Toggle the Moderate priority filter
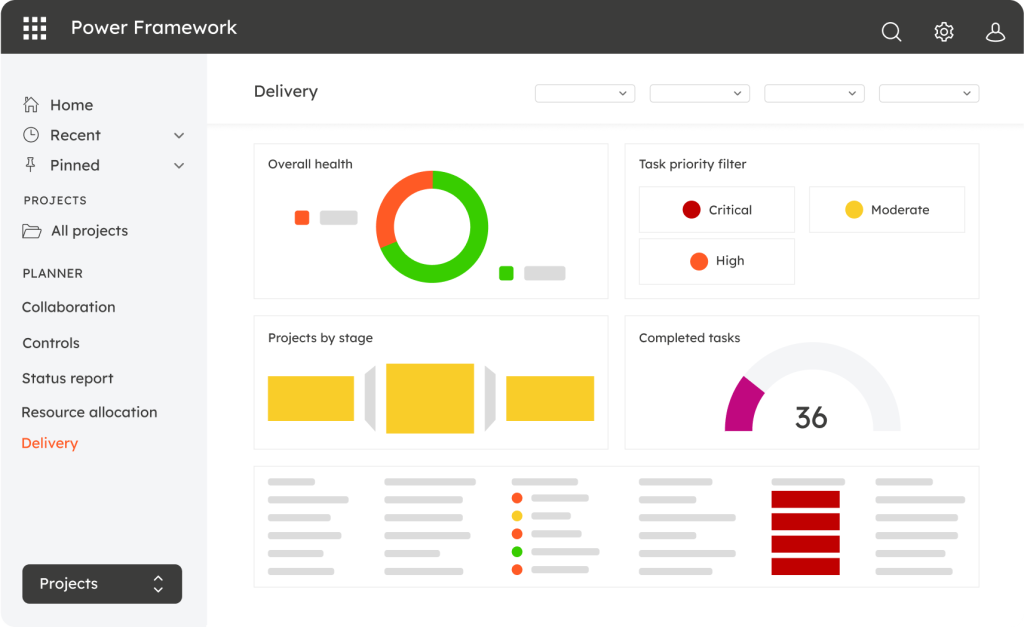The width and height of the screenshot is (1024, 627). (886, 210)
